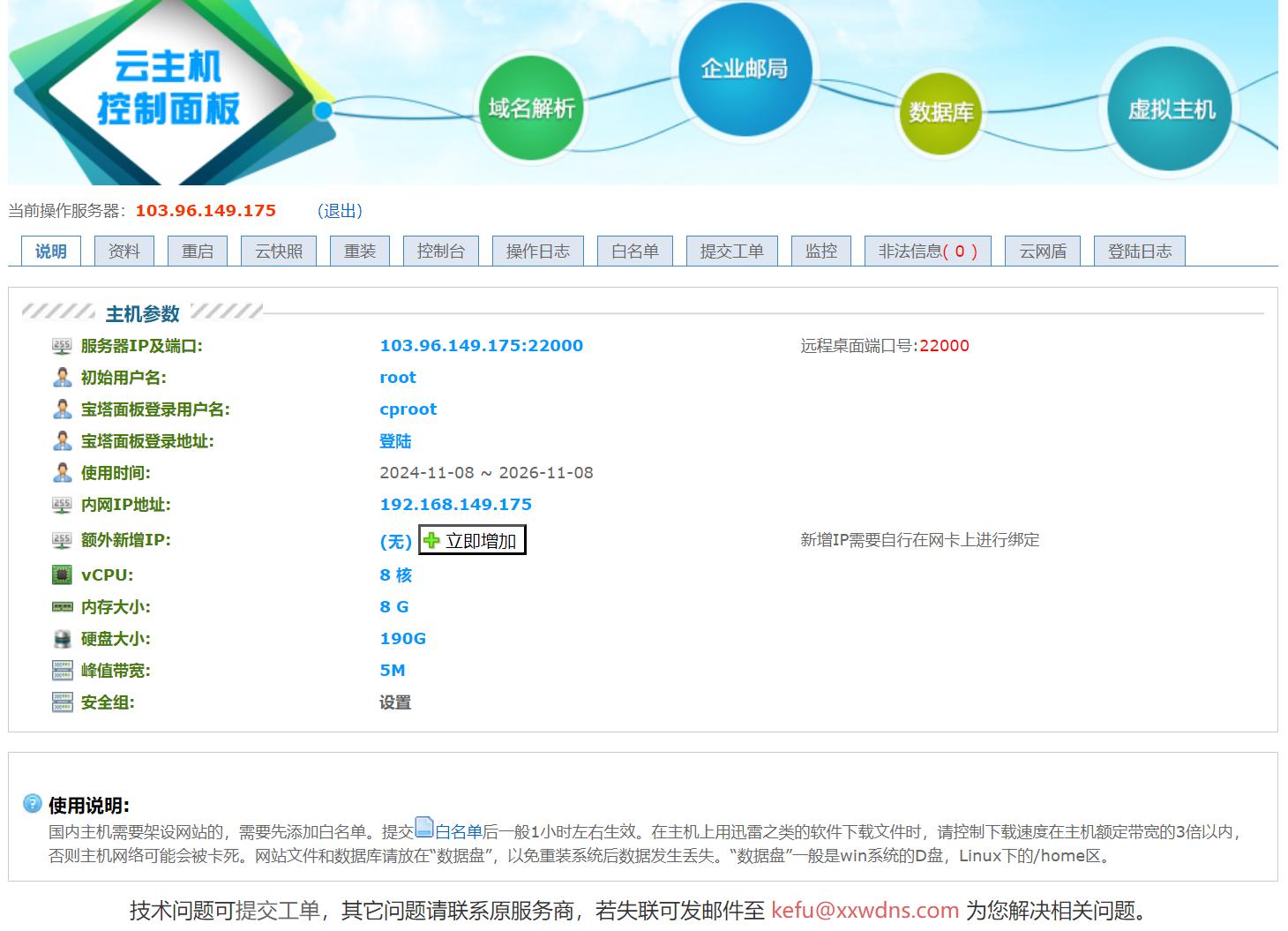Screen dimensions: 1288x931
Task: Switch to the 资料 tab
Action: pos(124,252)
